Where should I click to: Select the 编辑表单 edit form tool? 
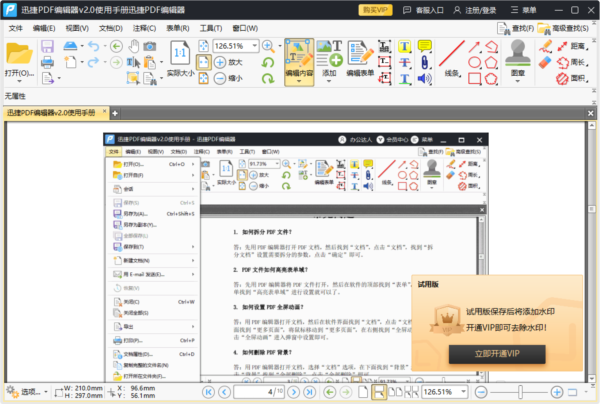359,59
